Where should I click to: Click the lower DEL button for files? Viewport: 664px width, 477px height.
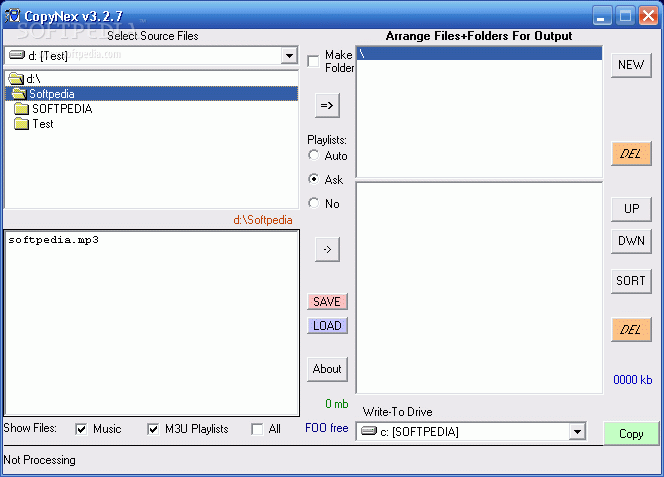(631, 330)
